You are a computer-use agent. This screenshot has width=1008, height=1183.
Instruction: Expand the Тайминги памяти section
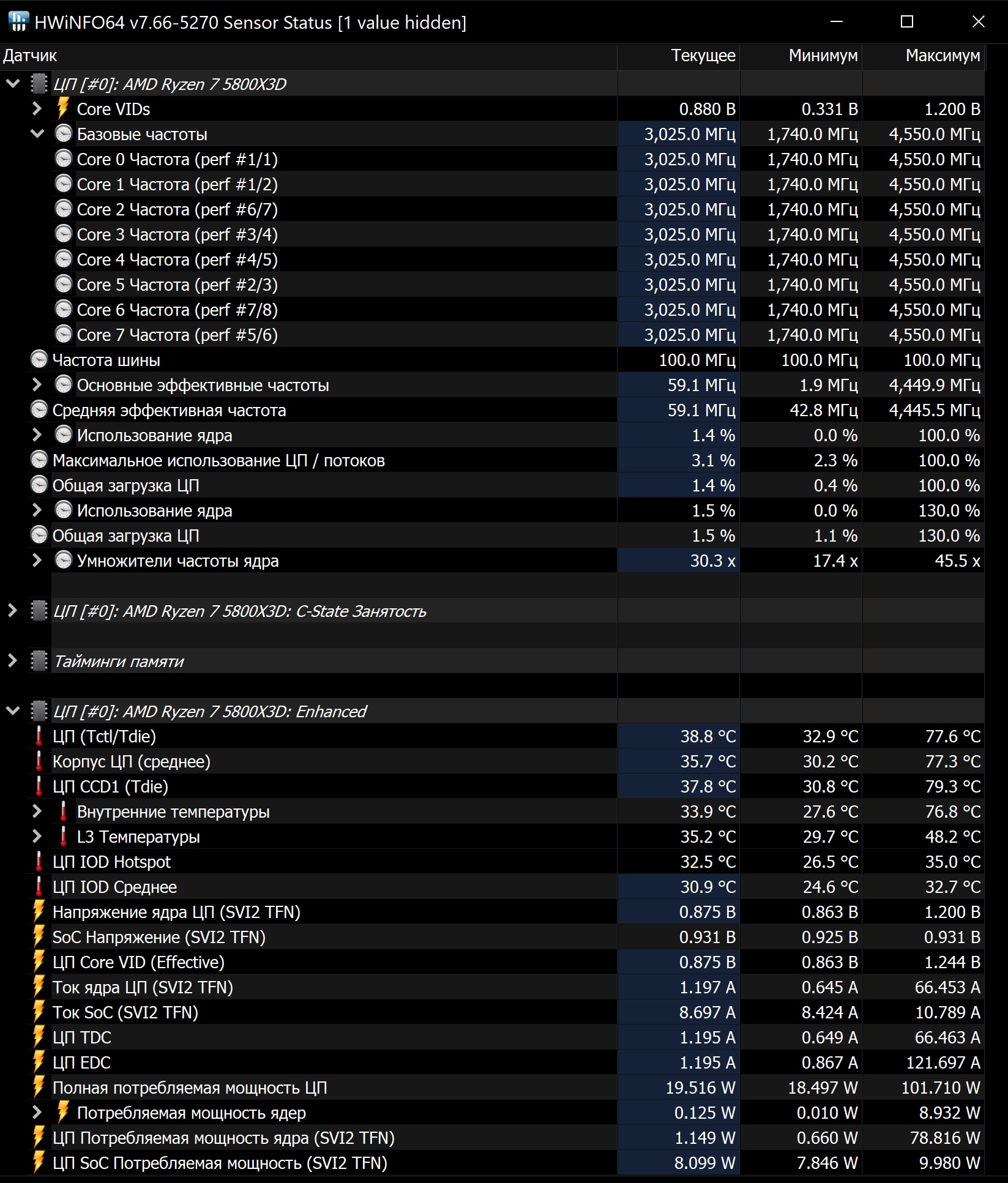[x=12, y=660]
